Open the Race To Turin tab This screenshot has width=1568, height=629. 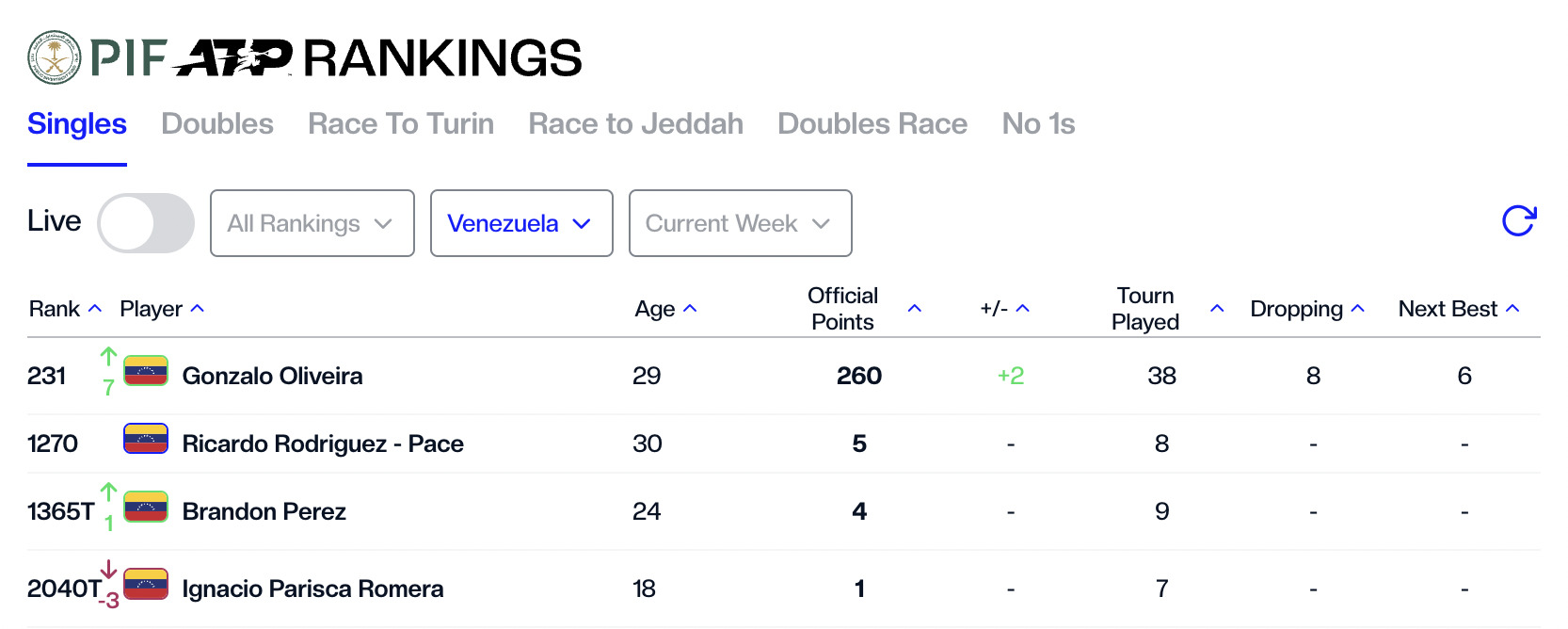401,123
